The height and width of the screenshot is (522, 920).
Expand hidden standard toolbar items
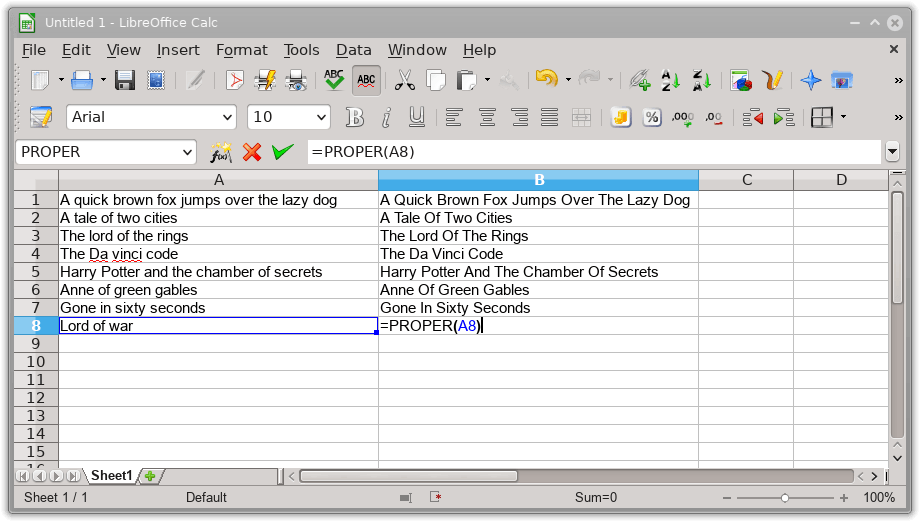tap(898, 80)
